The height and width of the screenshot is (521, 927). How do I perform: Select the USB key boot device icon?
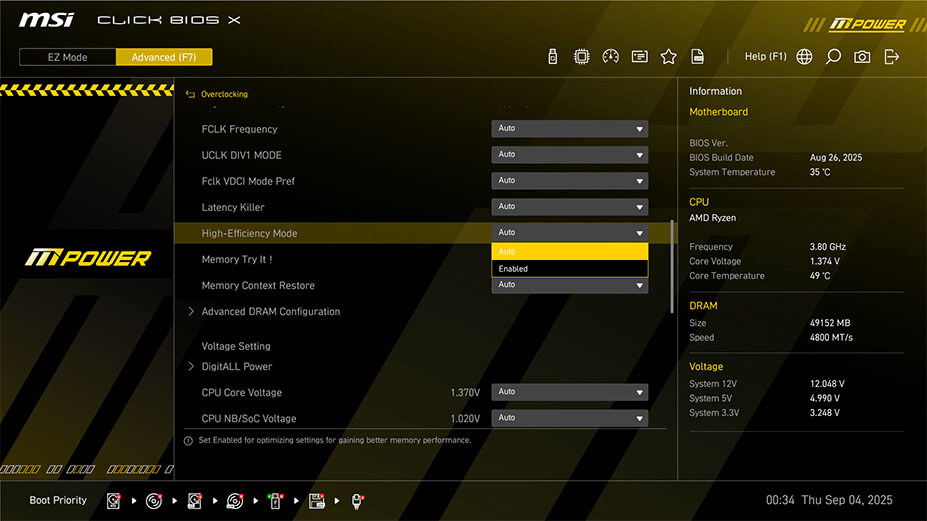[275, 501]
